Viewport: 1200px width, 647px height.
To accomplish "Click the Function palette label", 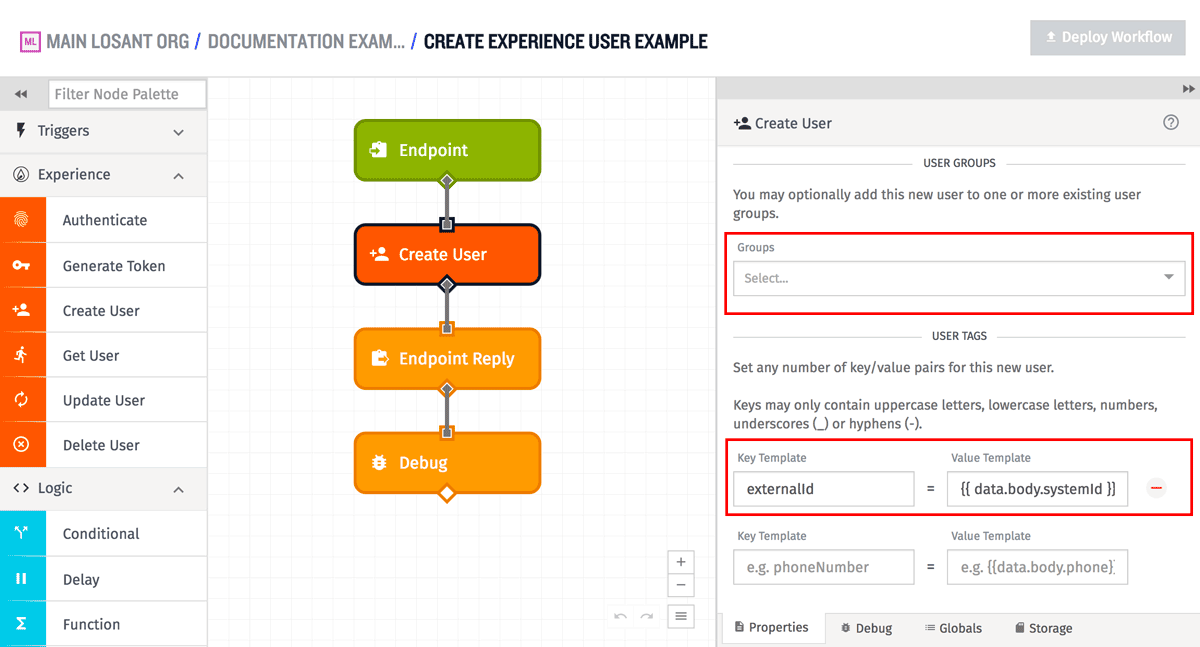I will 91,624.
